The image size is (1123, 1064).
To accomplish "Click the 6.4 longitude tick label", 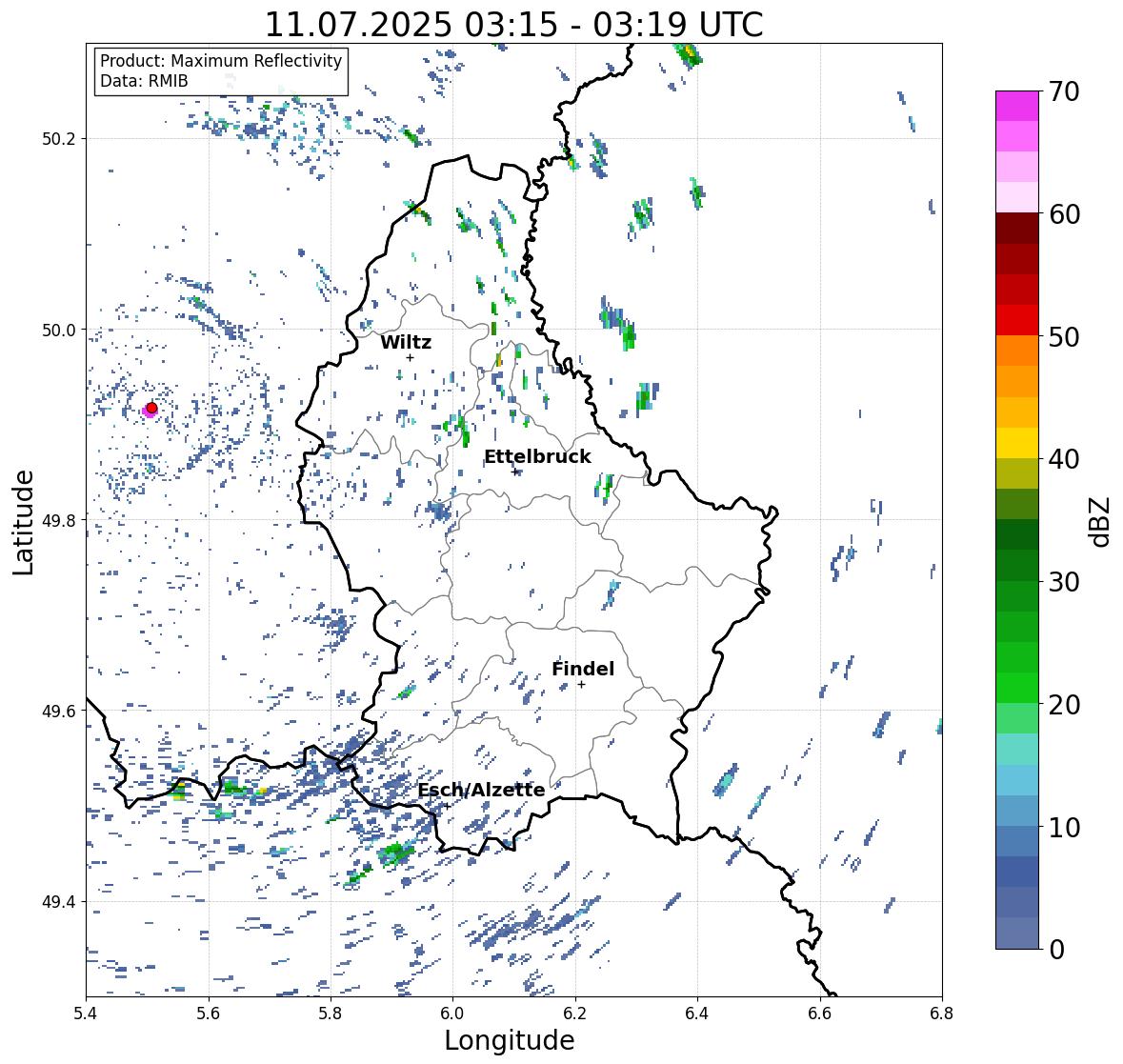I will (x=697, y=1014).
